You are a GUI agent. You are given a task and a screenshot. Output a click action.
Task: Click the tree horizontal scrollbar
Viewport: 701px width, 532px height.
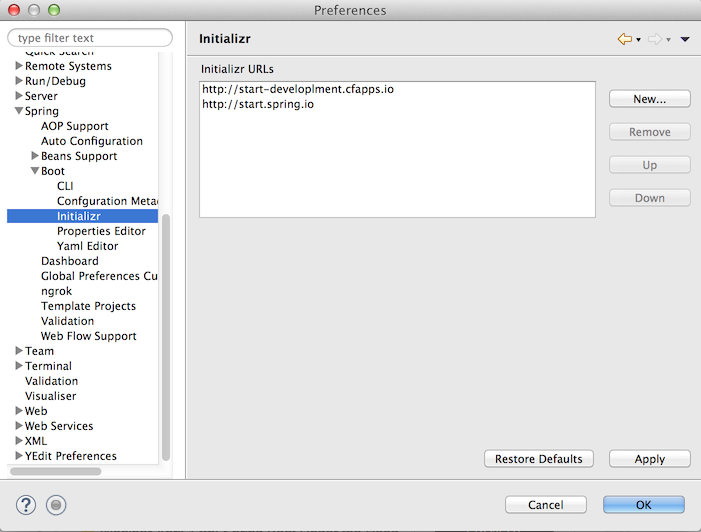tap(55, 471)
